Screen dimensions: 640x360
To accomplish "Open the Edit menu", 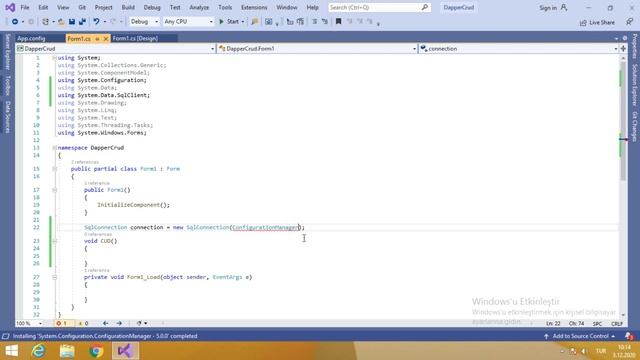I will [43, 7].
